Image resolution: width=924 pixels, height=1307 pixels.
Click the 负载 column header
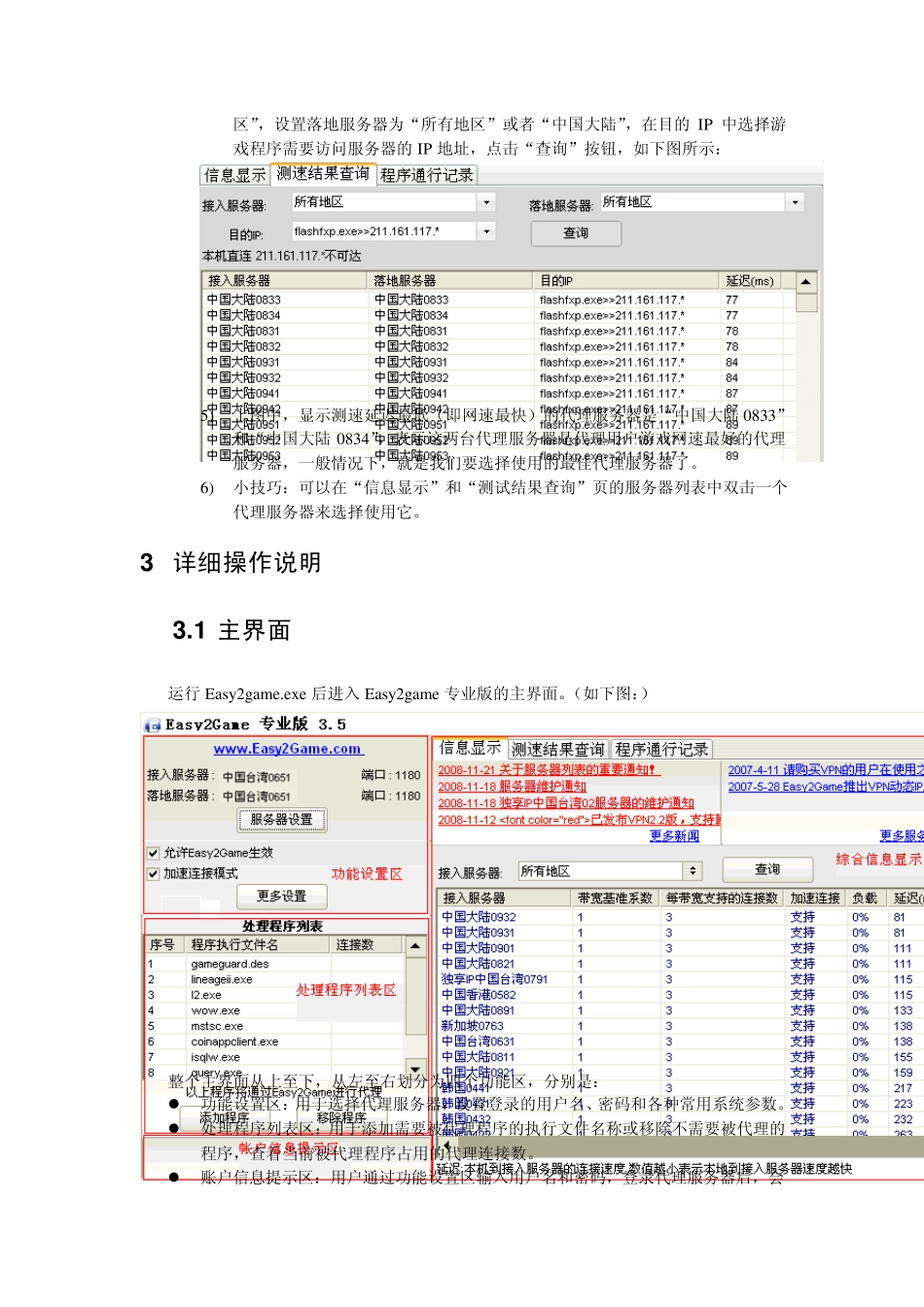pyautogui.click(x=865, y=898)
